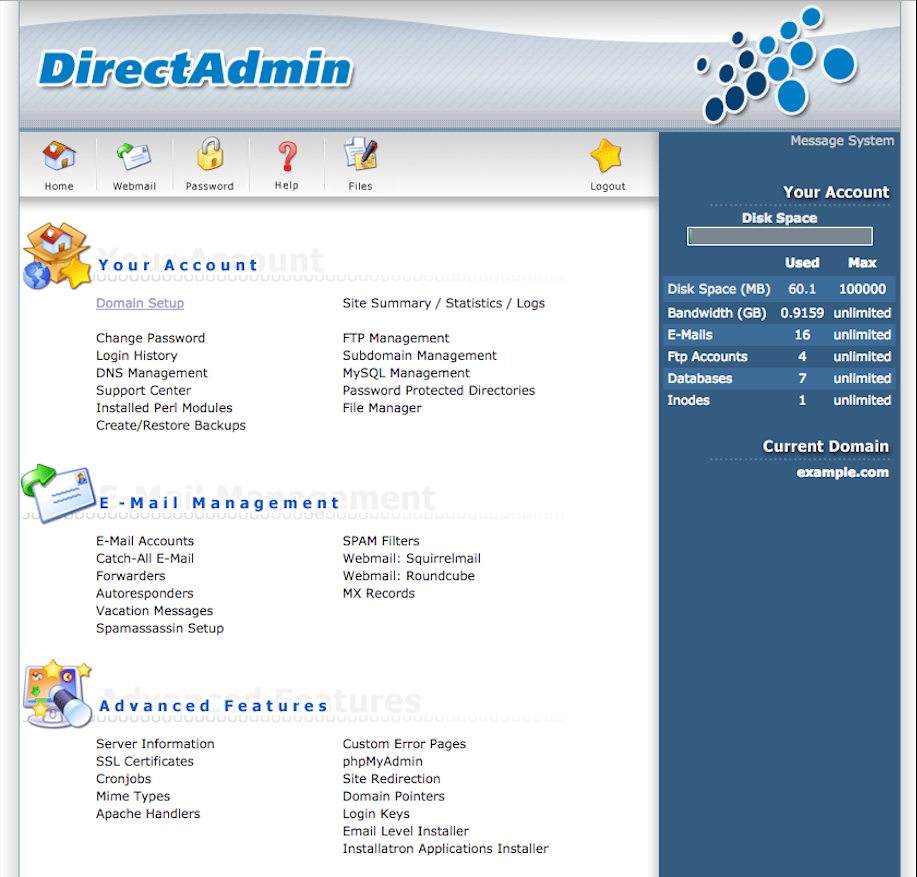
Task: Open Vacation Messages
Action: click(x=154, y=611)
